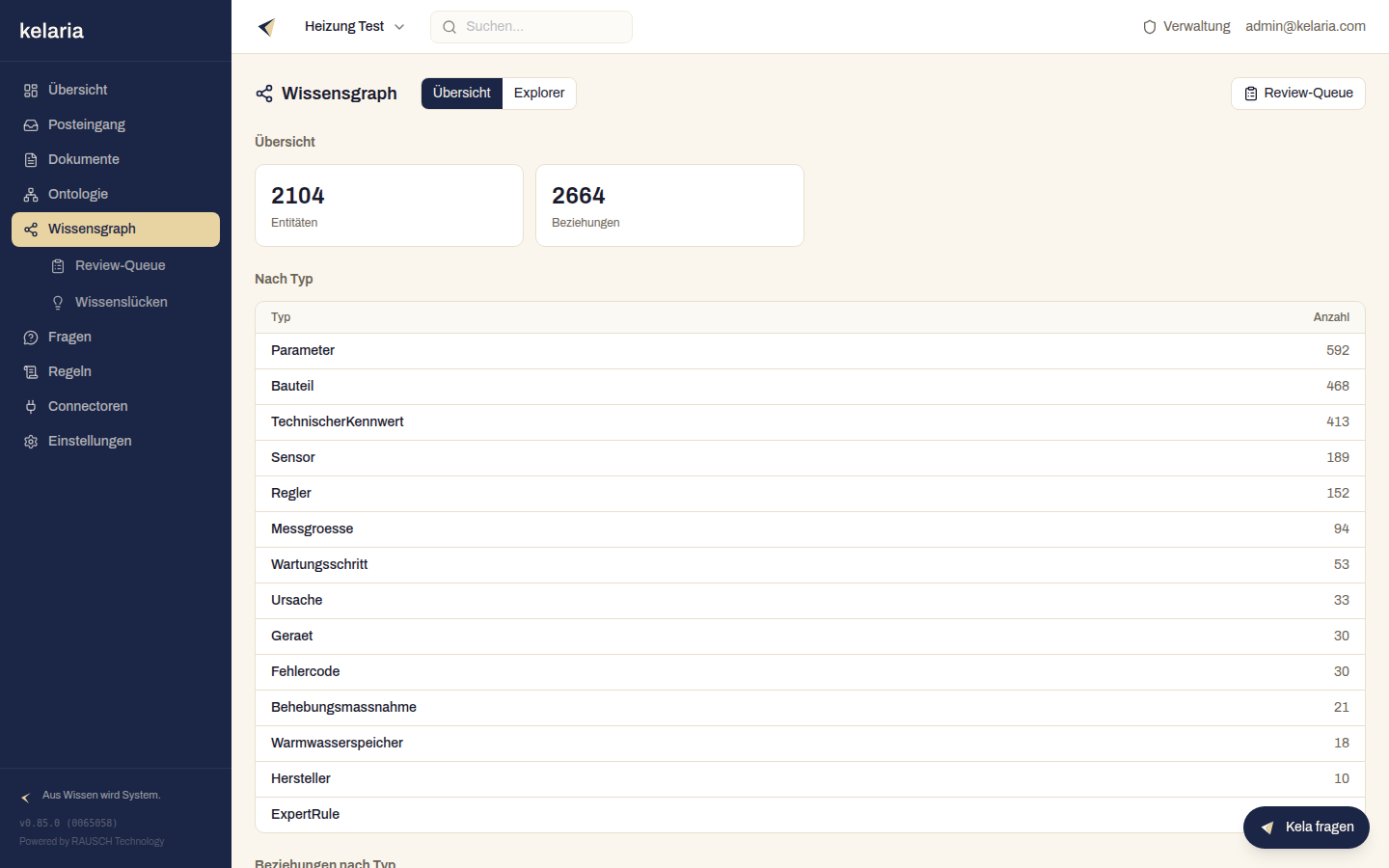Select the Sensor row

point(810,458)
